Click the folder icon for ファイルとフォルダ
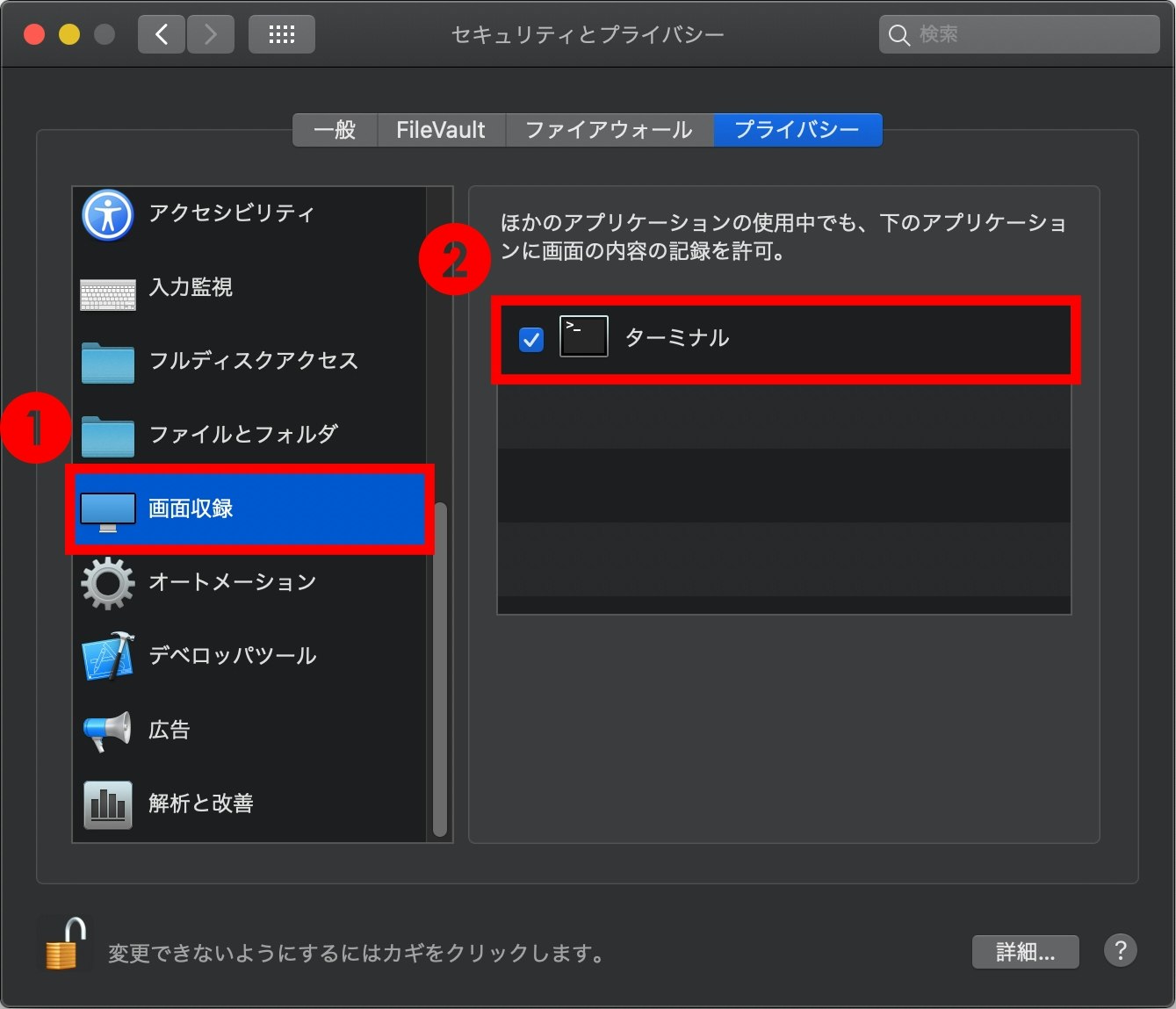The width and height of the screenshot is (1176, 1009). [x=107, y=436]
